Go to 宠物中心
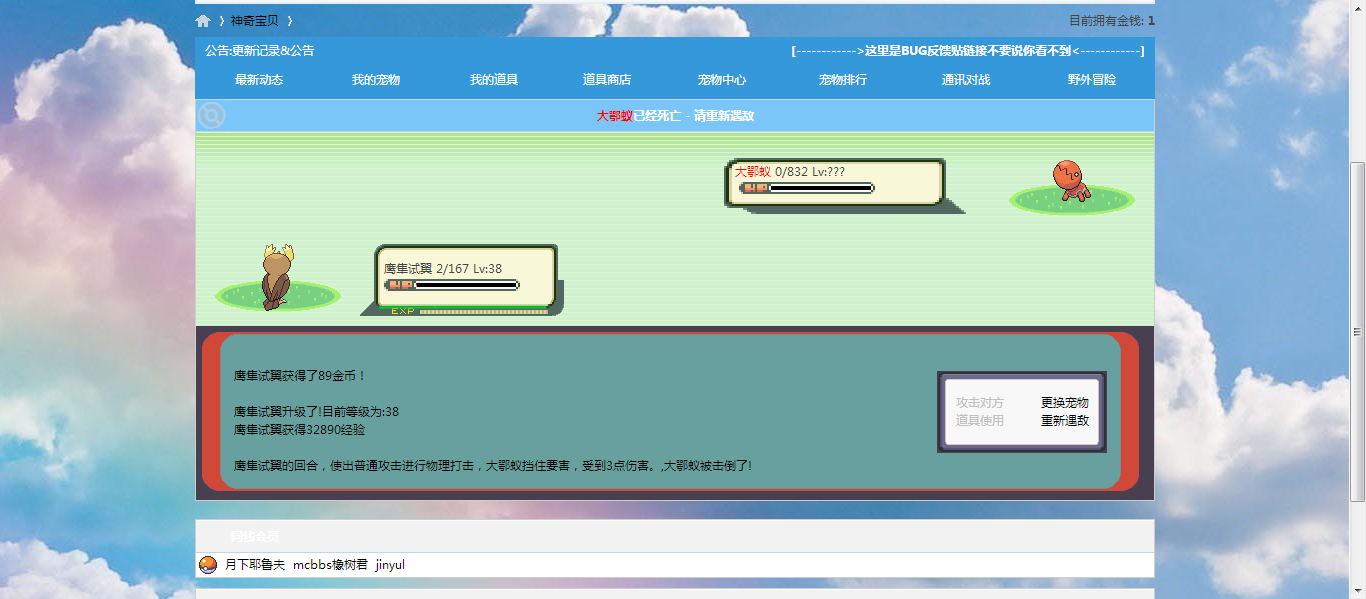1366x599 pixels. [x=722, y=80]
